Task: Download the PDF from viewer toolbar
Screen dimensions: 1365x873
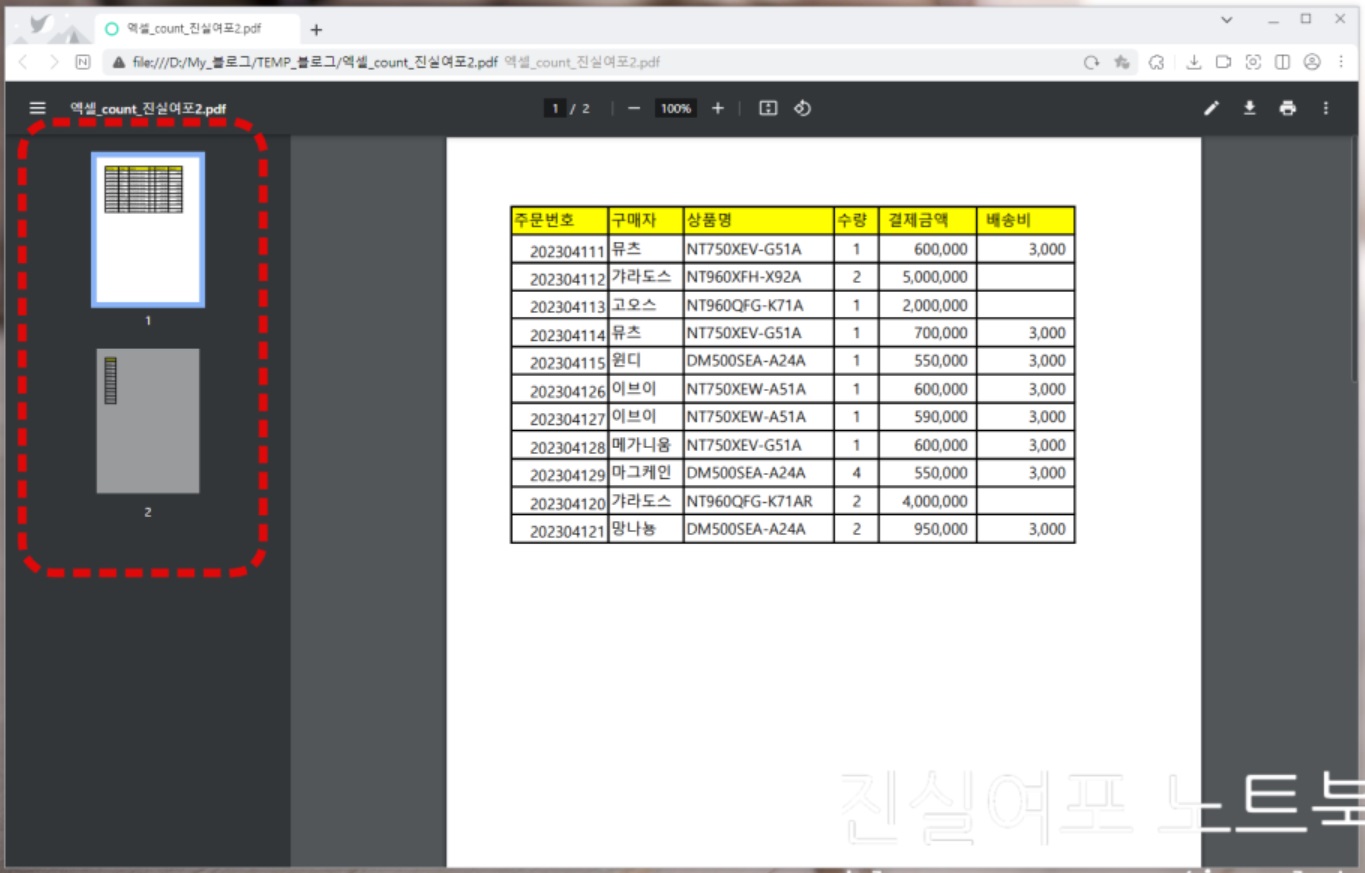Action: tap(1249, 108)
